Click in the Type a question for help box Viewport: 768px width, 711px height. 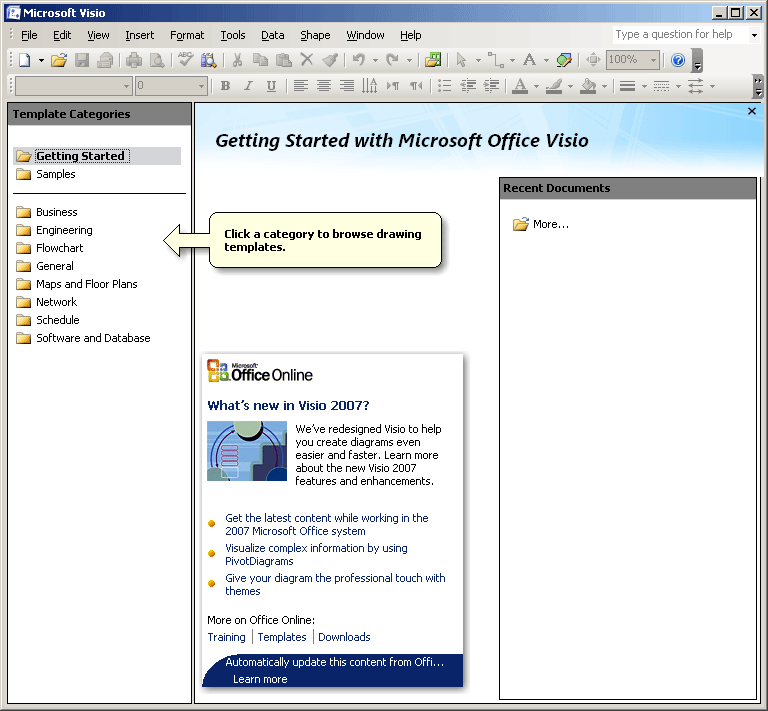point(680,34)
